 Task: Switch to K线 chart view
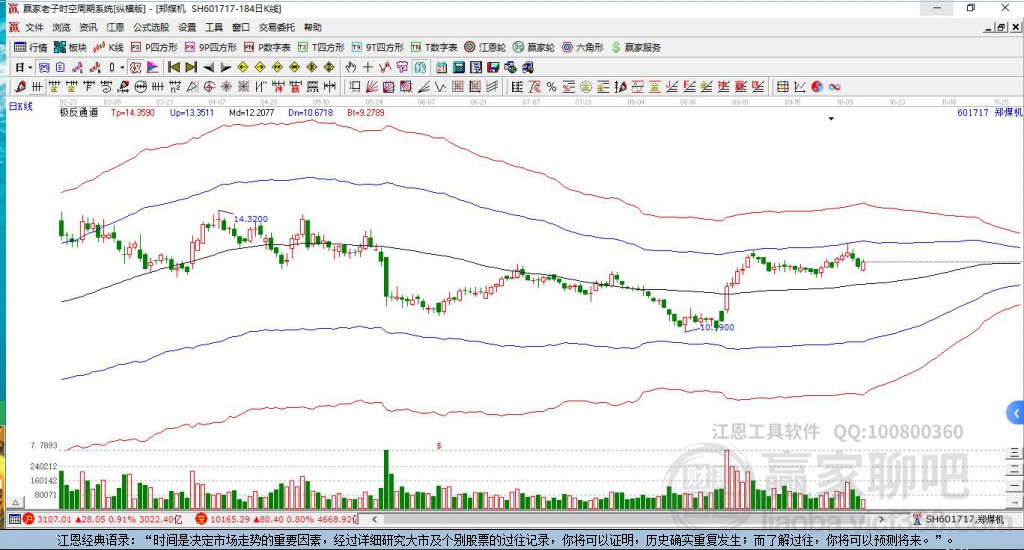tap(108, 47)
